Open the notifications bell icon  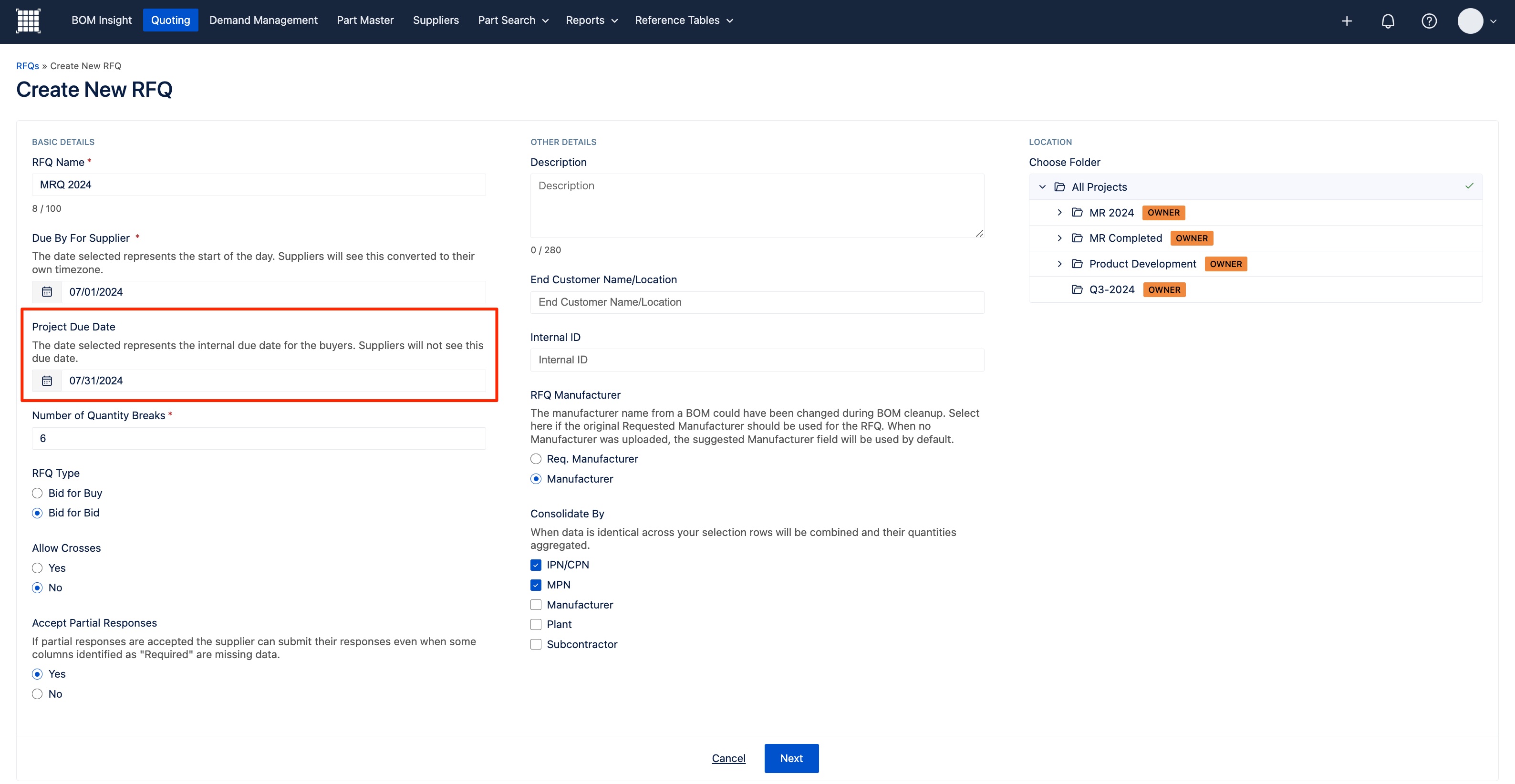1388,21
